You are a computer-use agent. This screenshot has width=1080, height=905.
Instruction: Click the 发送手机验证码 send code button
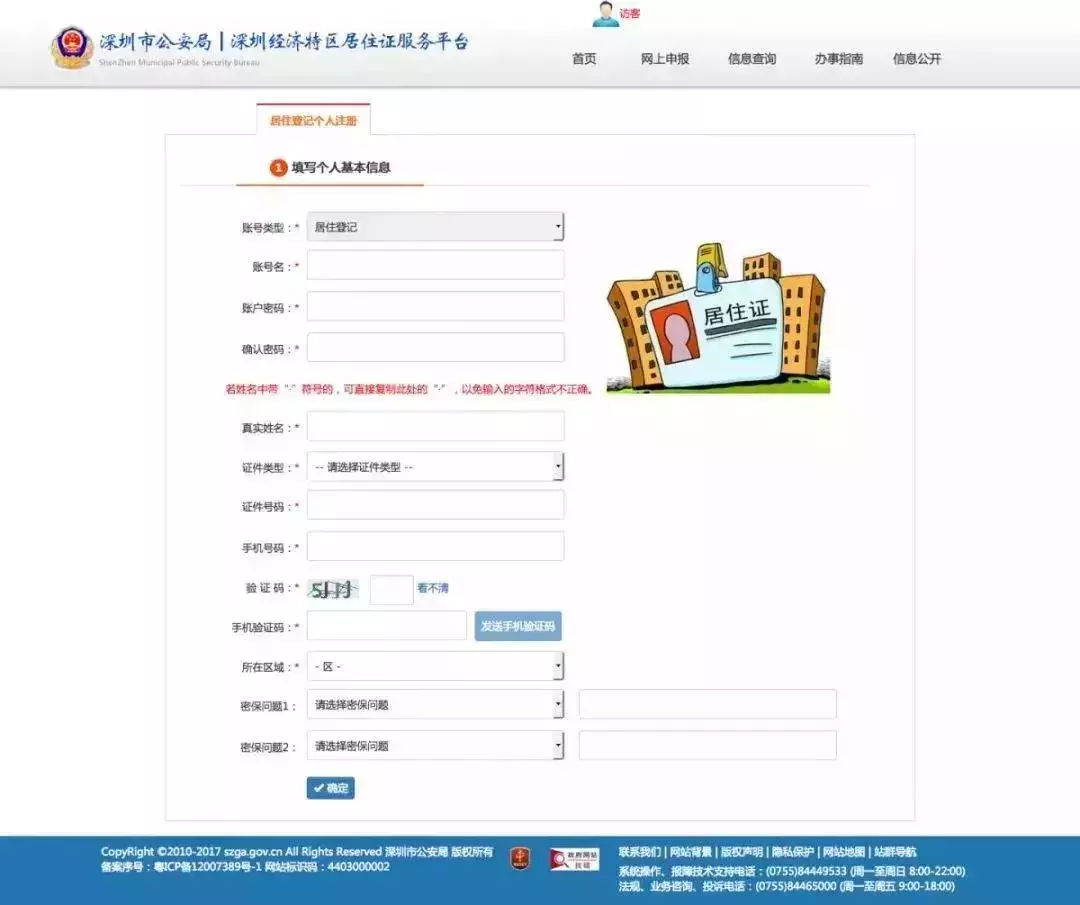click(519, 626)
